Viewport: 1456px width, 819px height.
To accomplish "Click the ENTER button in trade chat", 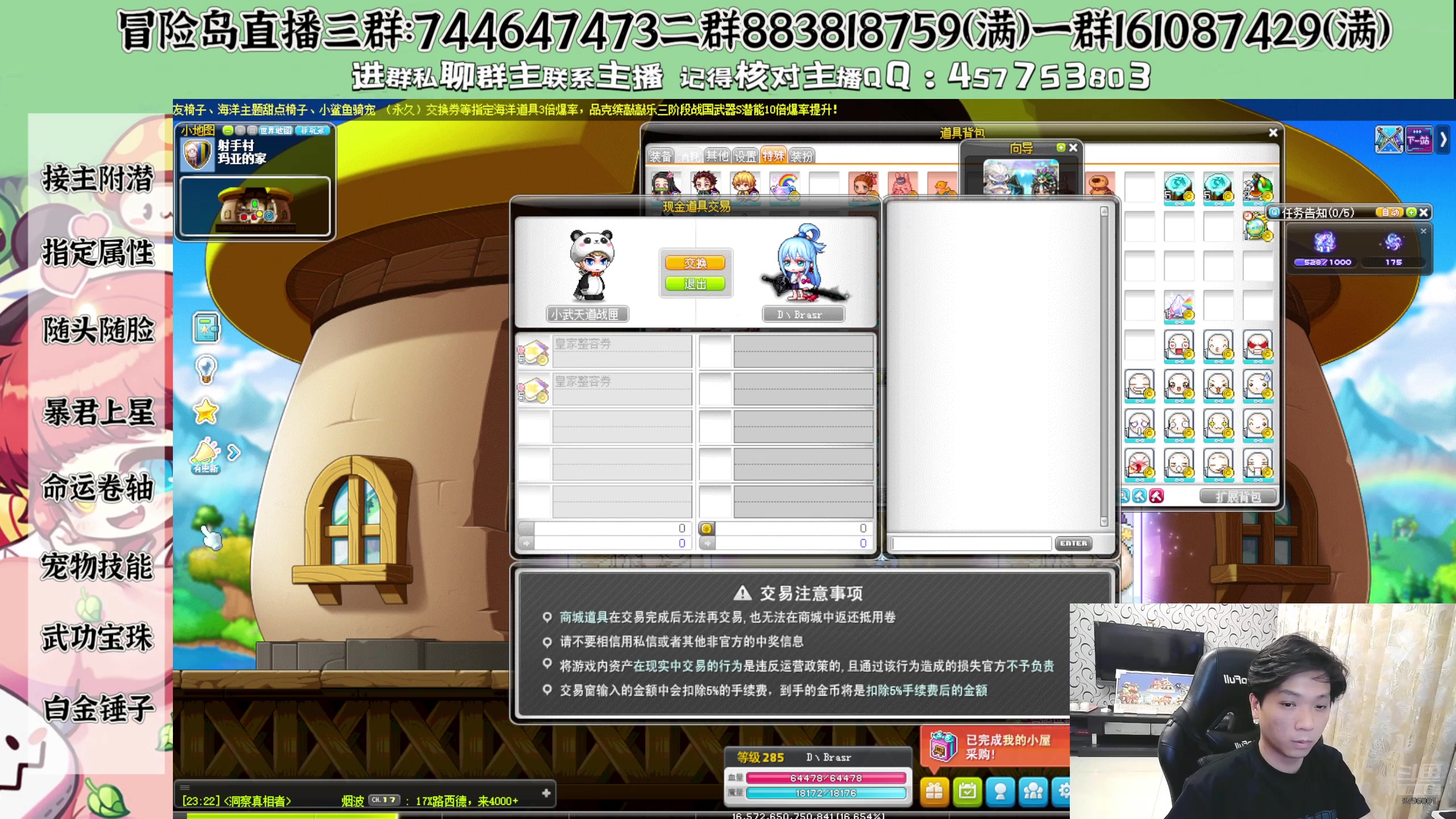I will coord(1073,543).
